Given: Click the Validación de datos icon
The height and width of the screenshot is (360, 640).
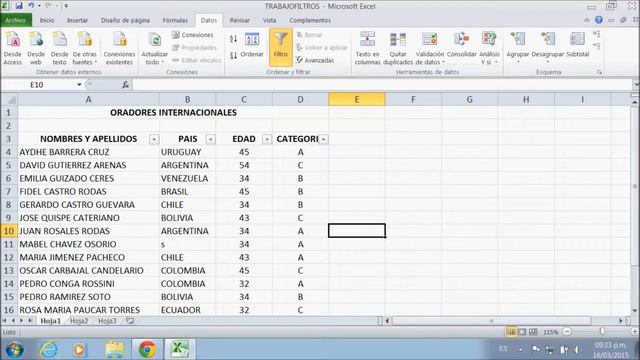Looking at the screenshot, I should (430, 40).
